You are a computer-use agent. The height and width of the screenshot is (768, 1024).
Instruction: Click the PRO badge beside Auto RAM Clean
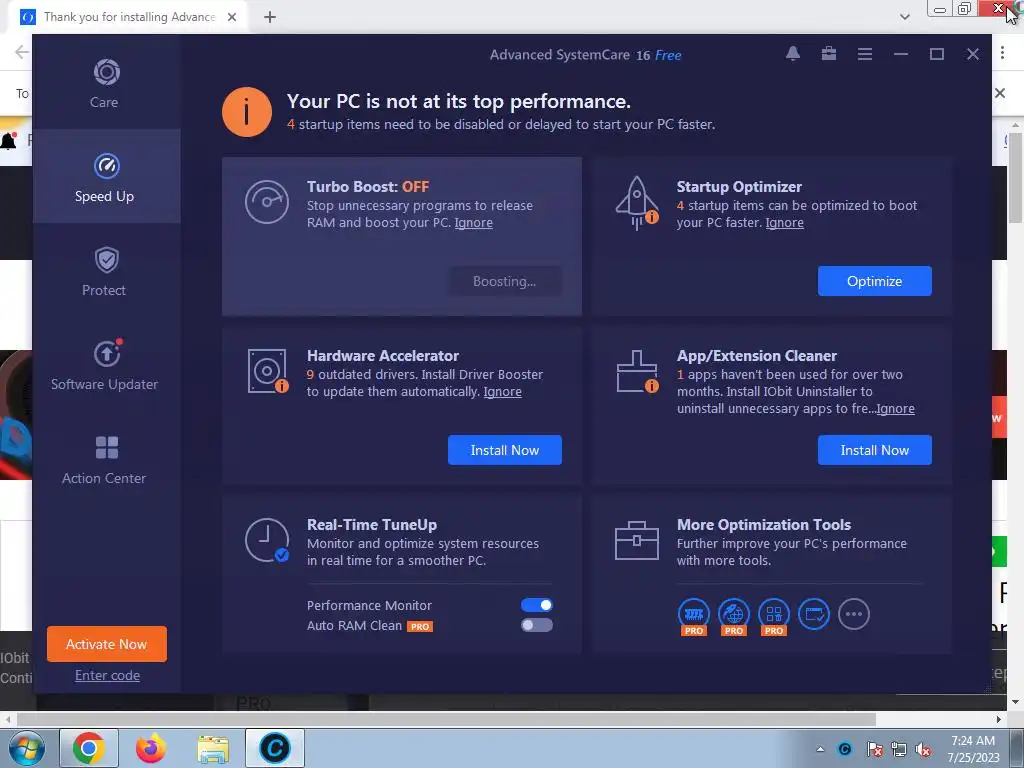point(420,626)
